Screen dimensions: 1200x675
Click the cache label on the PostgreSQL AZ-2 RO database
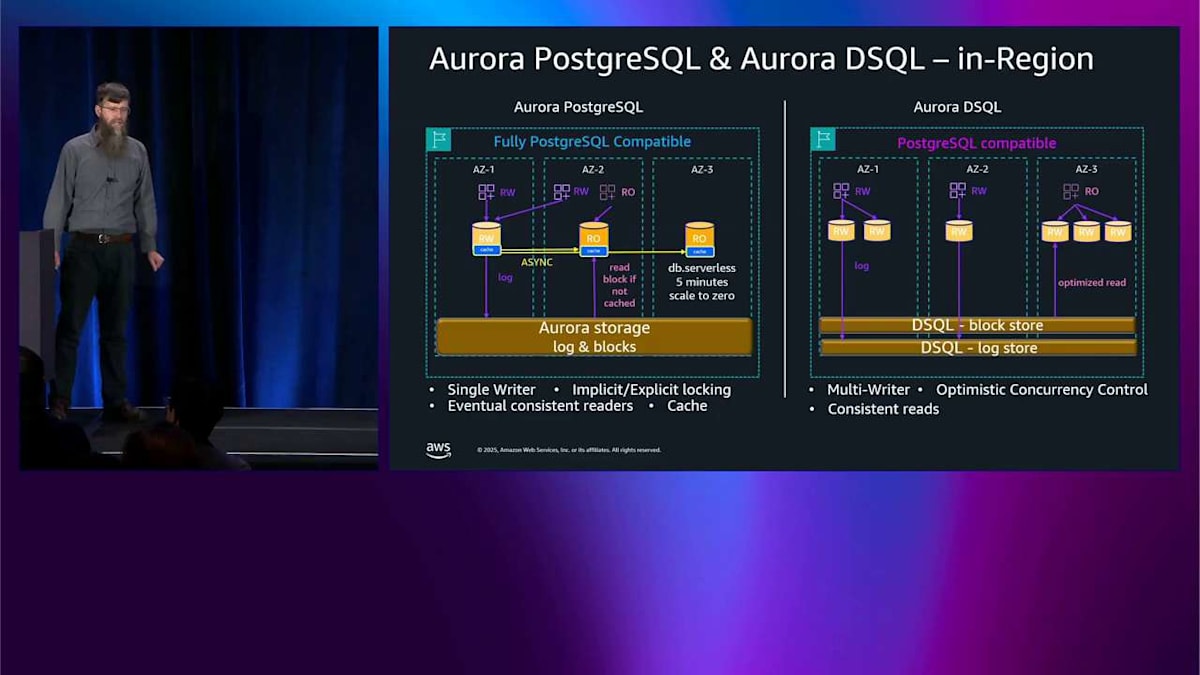click(594, 250)
